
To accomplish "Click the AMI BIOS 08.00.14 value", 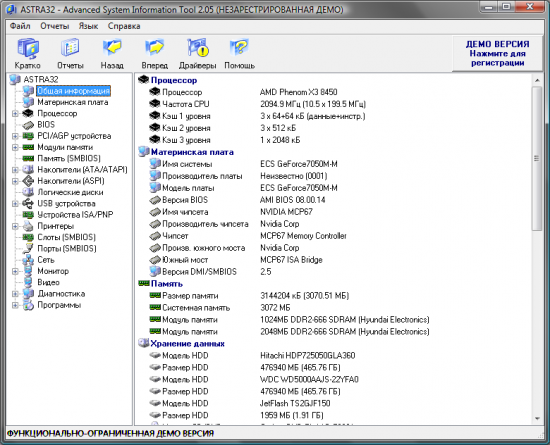I will [x=293, y=200].
